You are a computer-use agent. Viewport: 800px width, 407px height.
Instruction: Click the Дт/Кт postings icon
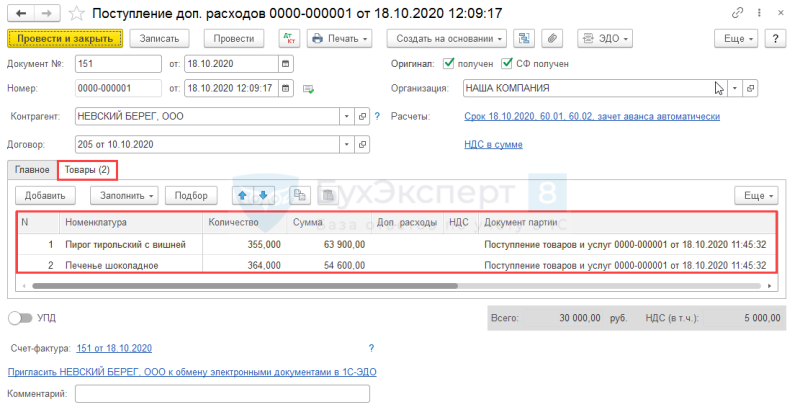(289, 39)
